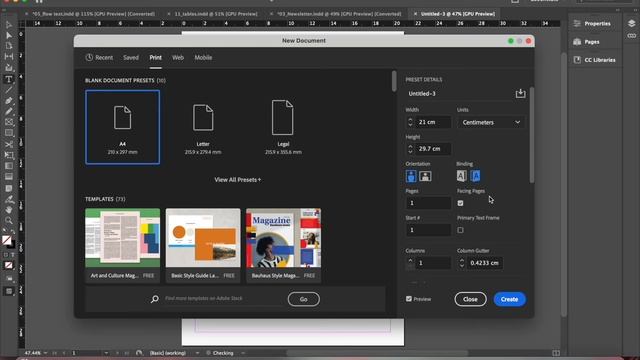Open the Links panel icon

(631, 36)
